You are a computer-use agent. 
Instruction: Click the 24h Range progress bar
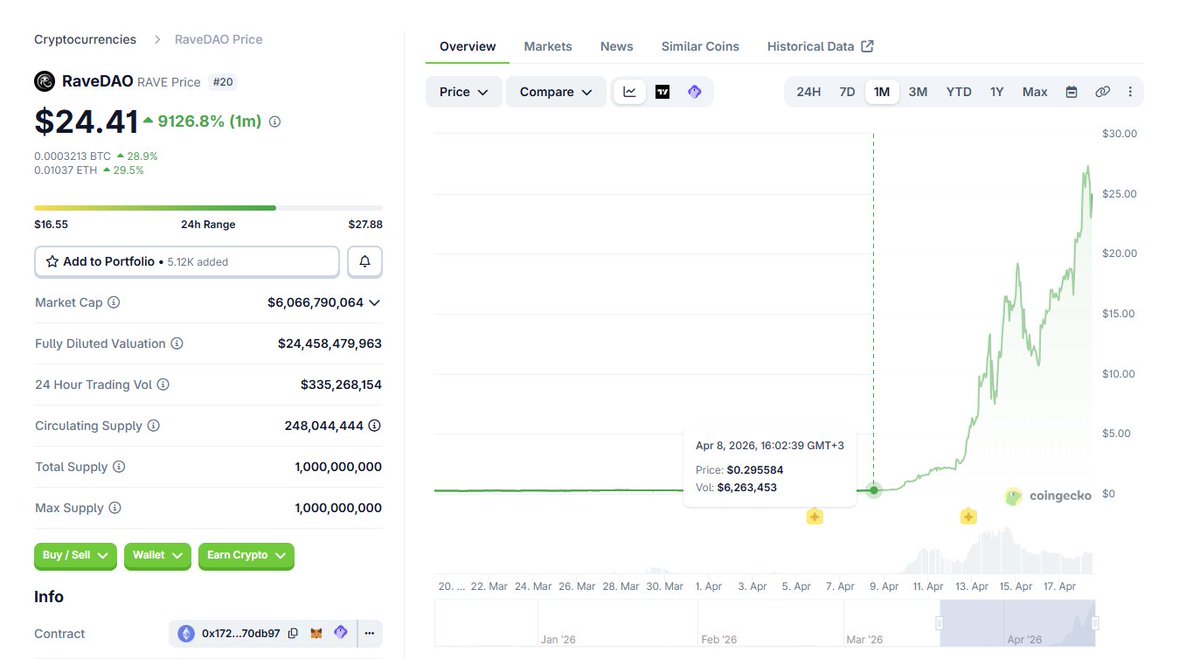click(x=208, y=208)
